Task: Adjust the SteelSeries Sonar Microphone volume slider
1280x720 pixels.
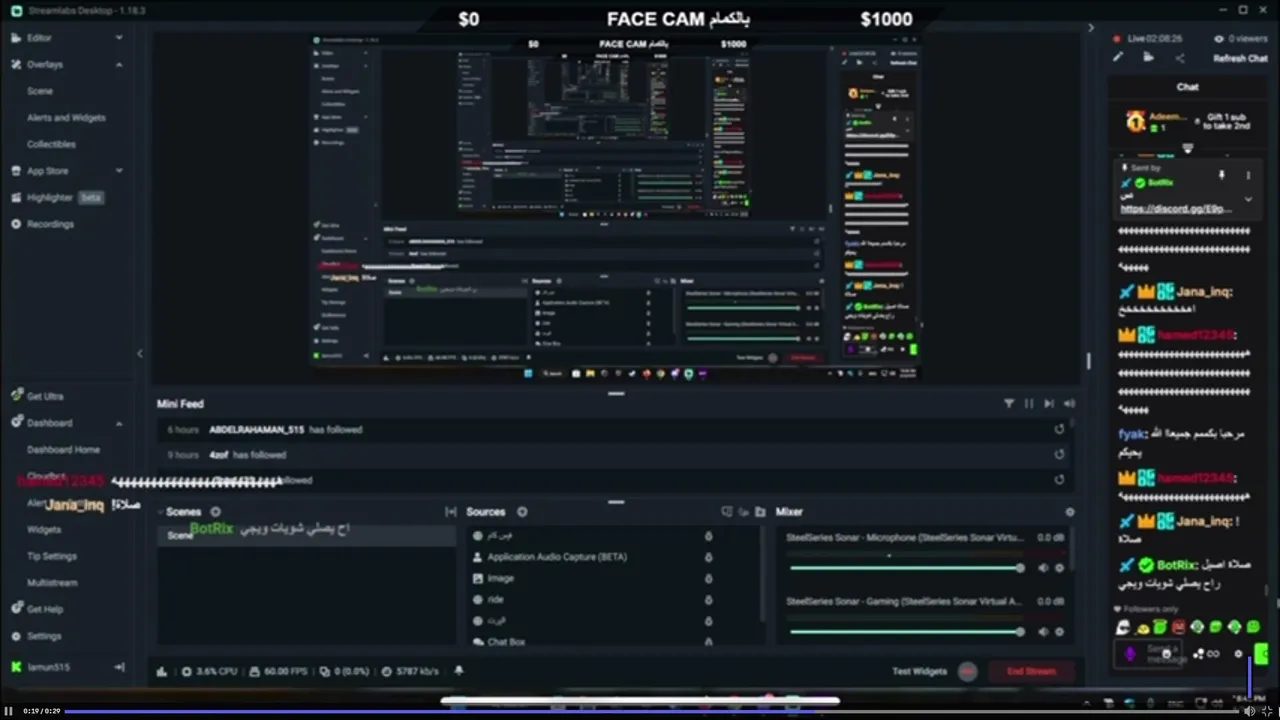Action: point(906,568)
